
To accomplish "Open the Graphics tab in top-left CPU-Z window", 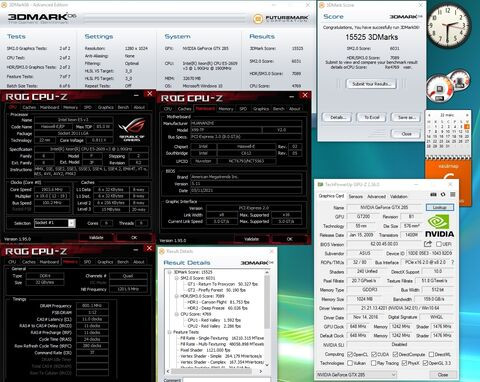I will click(105, 107).
